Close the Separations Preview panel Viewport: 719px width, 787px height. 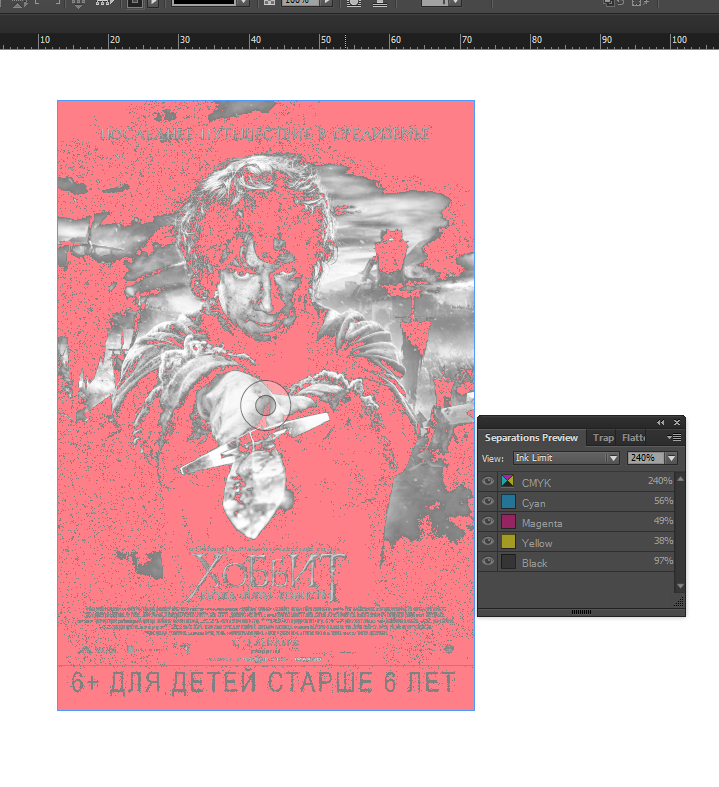coord(677,423)
